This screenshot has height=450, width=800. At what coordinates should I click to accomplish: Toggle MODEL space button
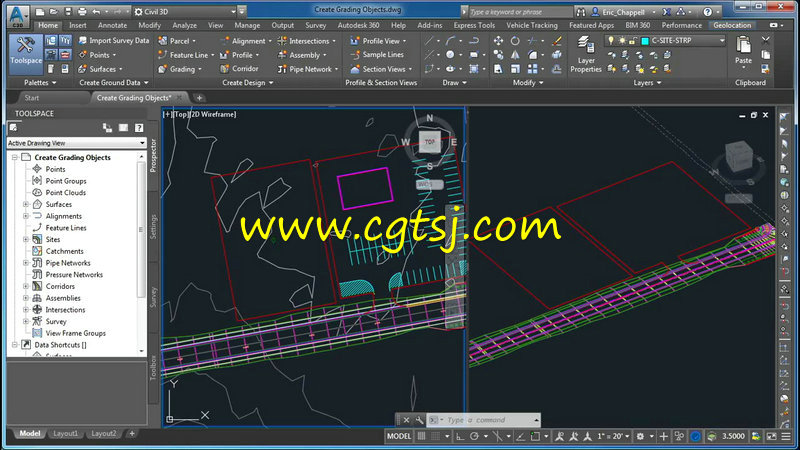(x=399, y=436)
